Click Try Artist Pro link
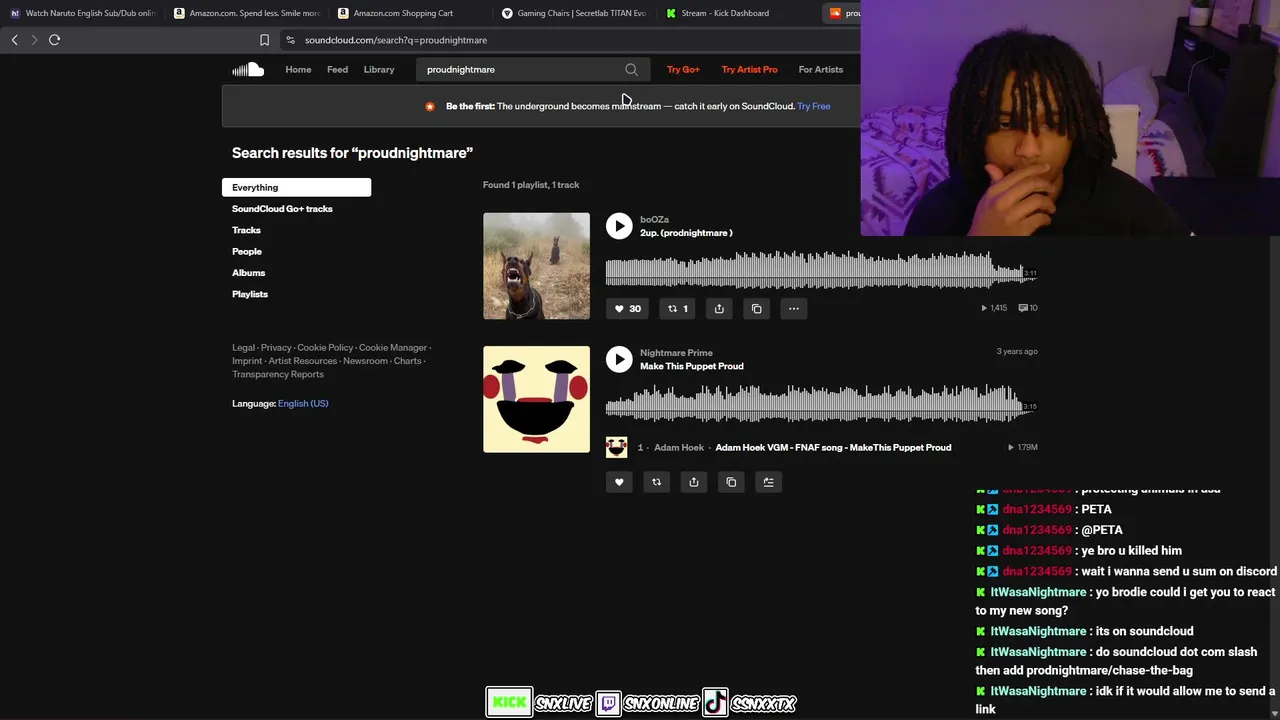This screenshot has width=1280, height=720. (749, 69)
